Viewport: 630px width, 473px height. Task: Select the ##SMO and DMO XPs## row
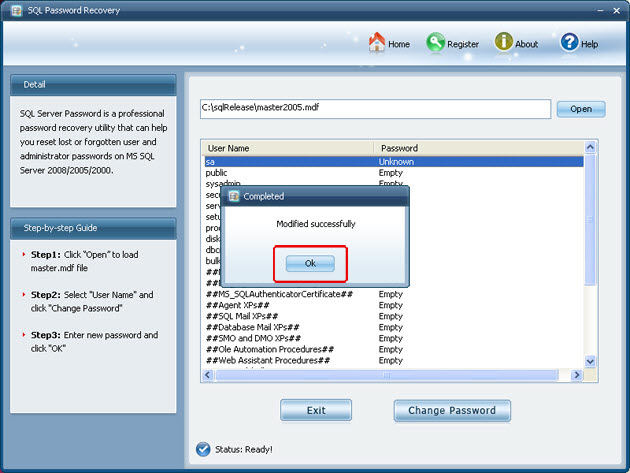click(x=394, y=338)
